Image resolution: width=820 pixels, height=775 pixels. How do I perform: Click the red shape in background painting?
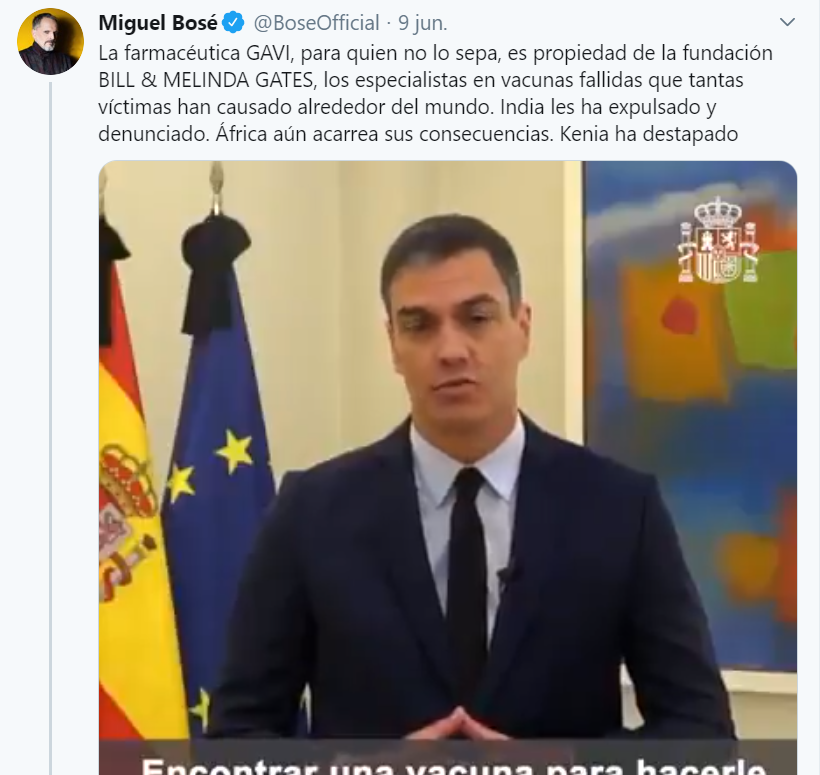(x=680, y=315)
